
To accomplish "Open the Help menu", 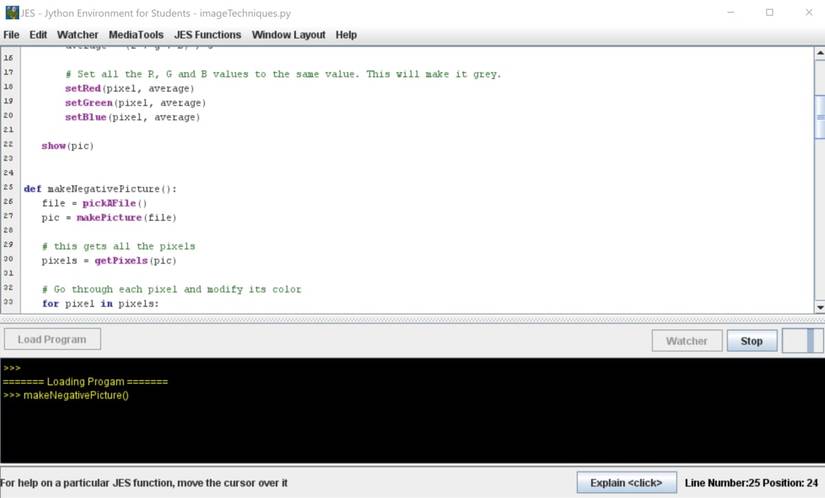I will click(346, 35).
